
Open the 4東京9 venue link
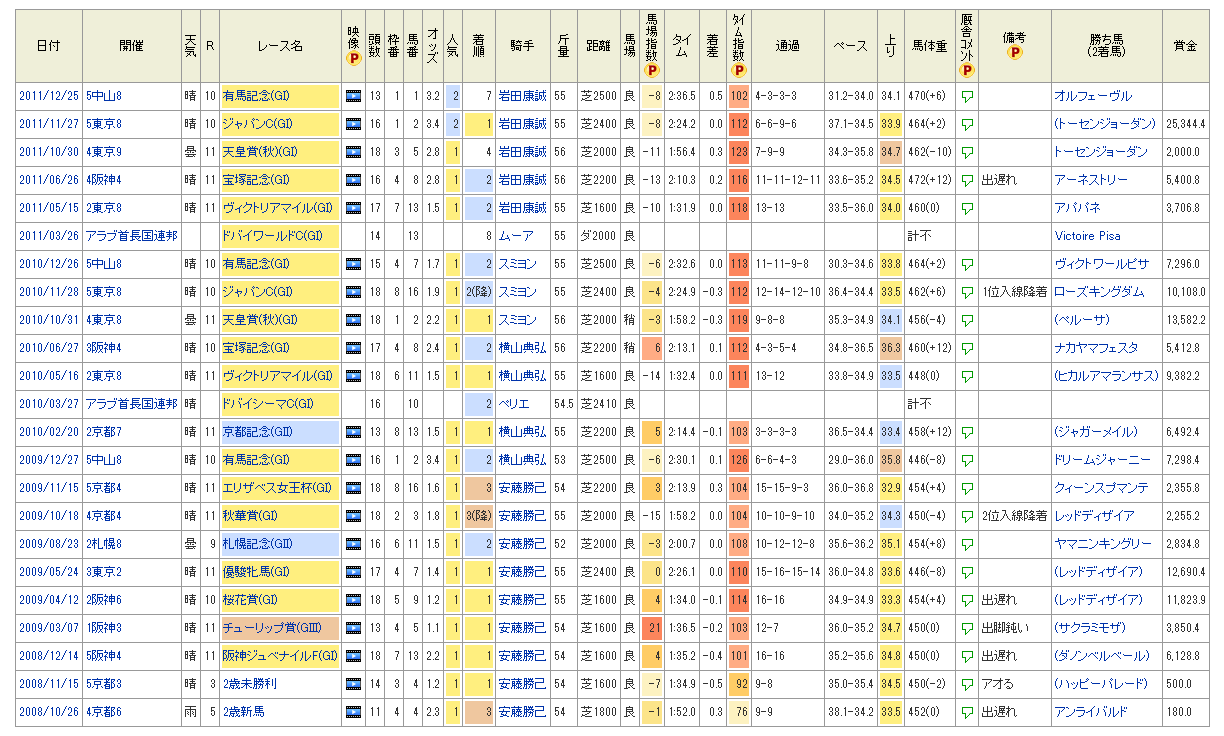click(103, 152)
